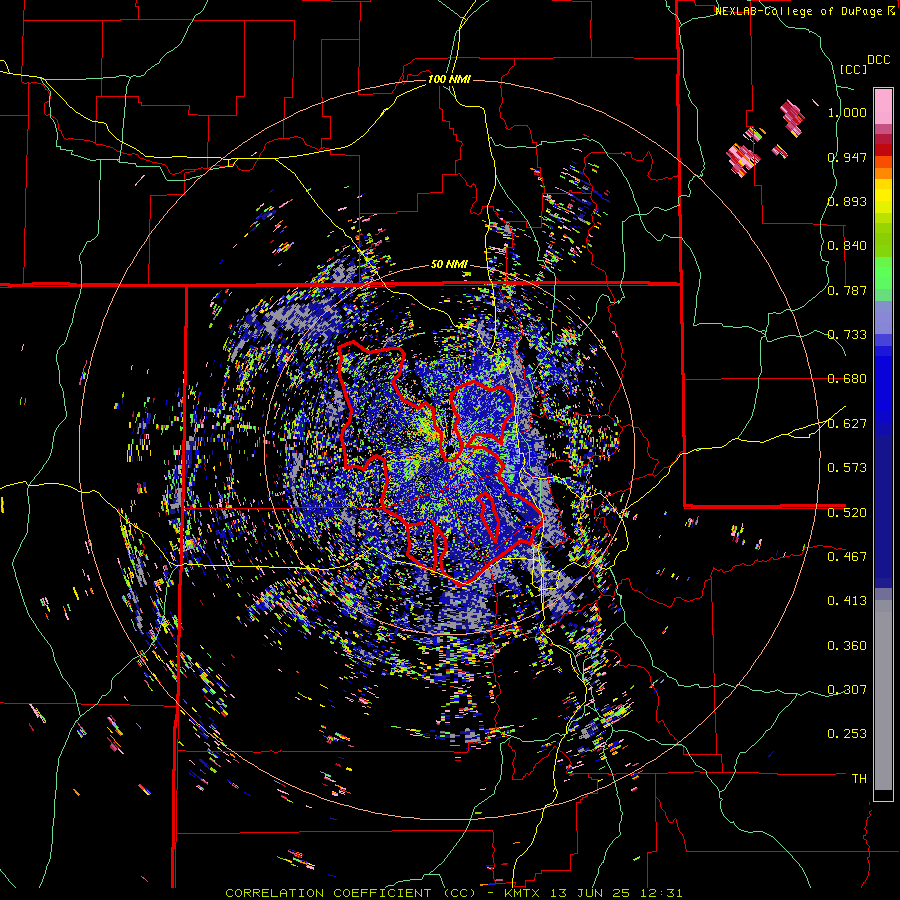Click the TH threshold label on the legend
The image size is (900, 900).
pyautogui.click(x=859, y=779)
